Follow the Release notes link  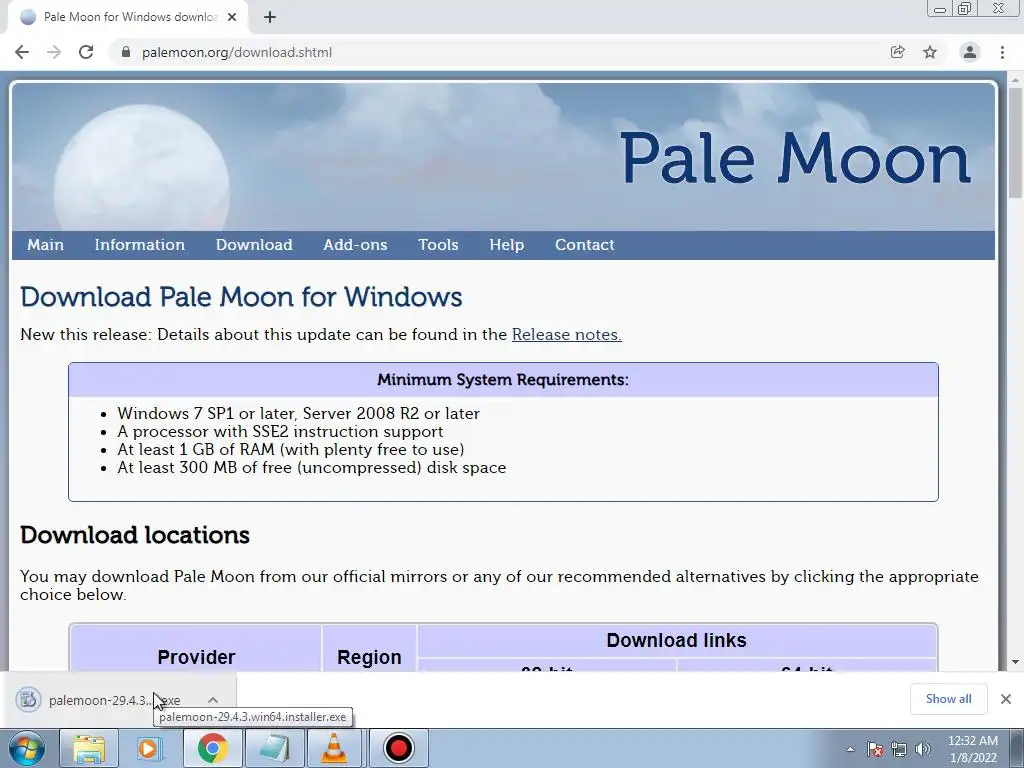566,334
